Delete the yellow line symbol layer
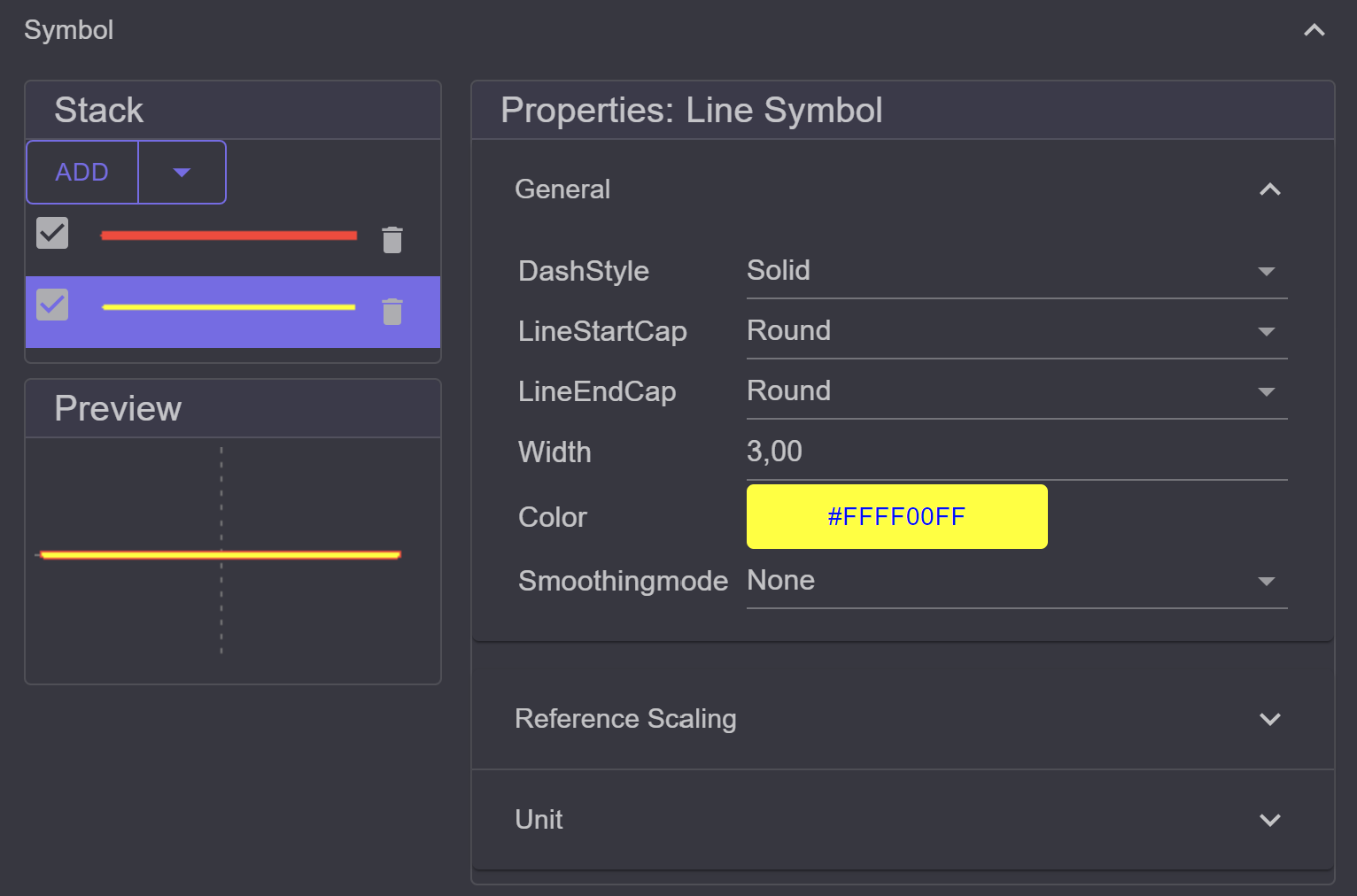This screenshot has width=1357, height=896. click(392, 312)
